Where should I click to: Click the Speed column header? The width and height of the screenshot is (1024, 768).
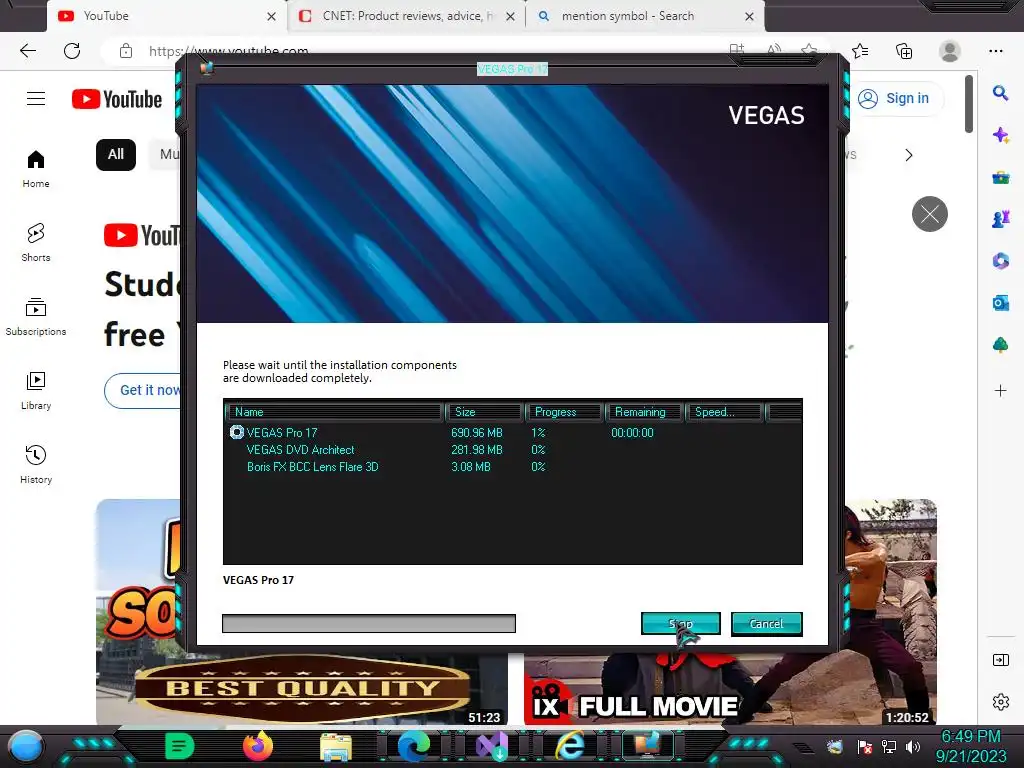[x=724, y=412]
